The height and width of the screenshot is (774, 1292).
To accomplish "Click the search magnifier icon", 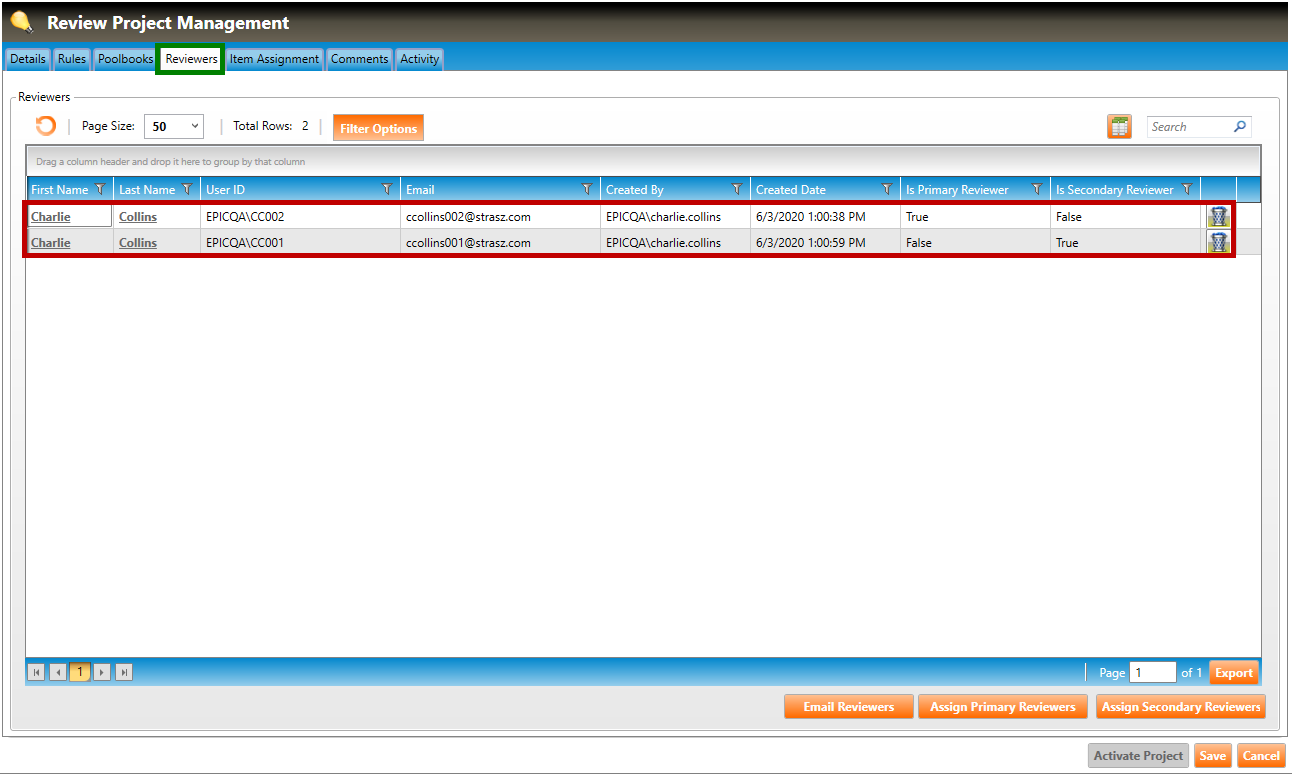I will (x=1240, y=127).
